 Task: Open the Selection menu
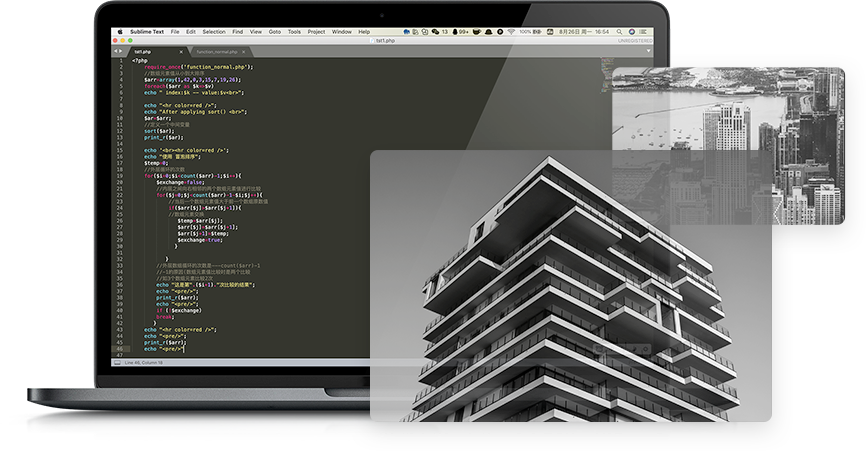(214, 32)
